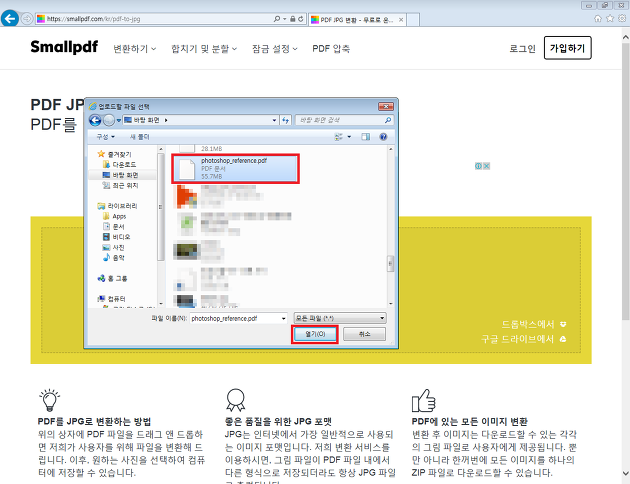Click the browser address bar search icon

[x=277, y=19]
